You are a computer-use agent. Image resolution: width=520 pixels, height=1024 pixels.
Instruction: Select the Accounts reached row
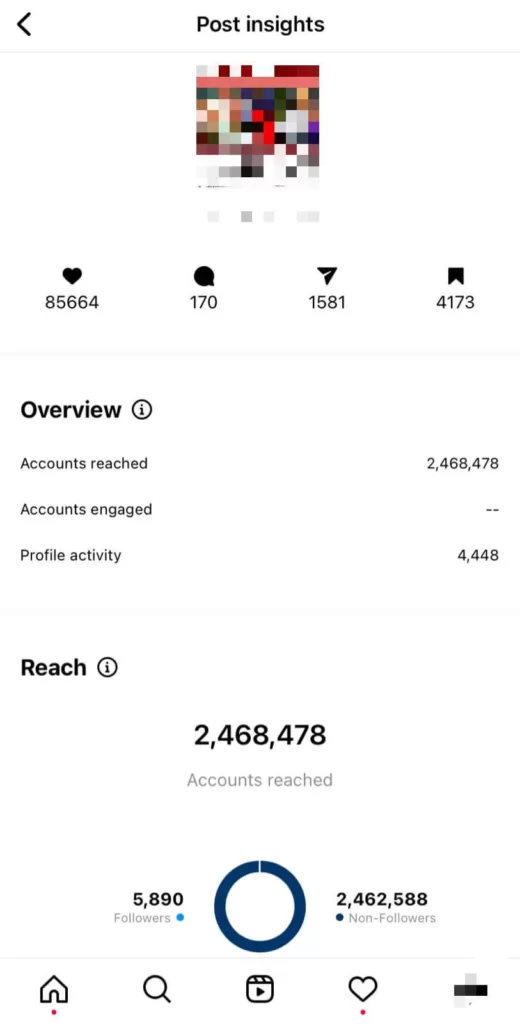[x=259, y=464]
